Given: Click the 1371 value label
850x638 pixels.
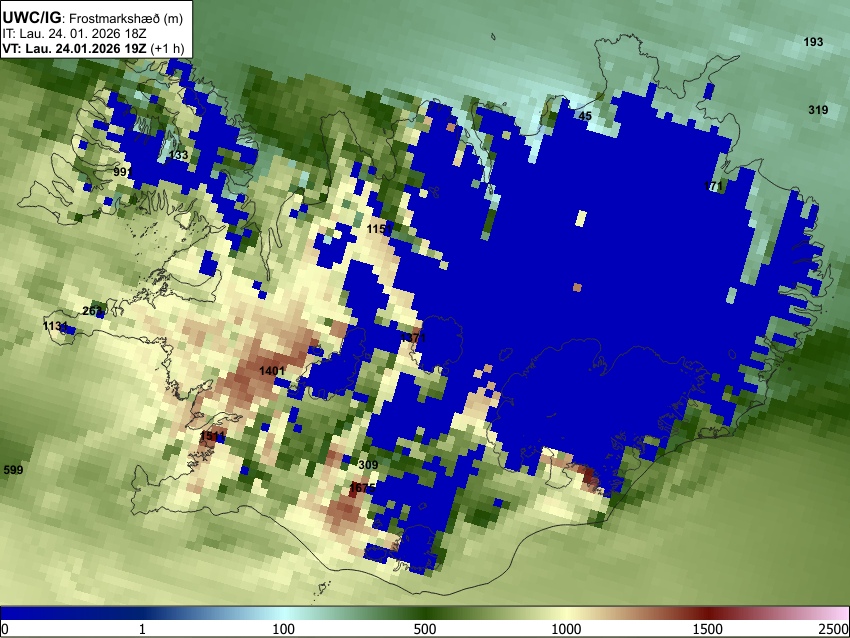Looking at the screenshot, I should (413, 338).
